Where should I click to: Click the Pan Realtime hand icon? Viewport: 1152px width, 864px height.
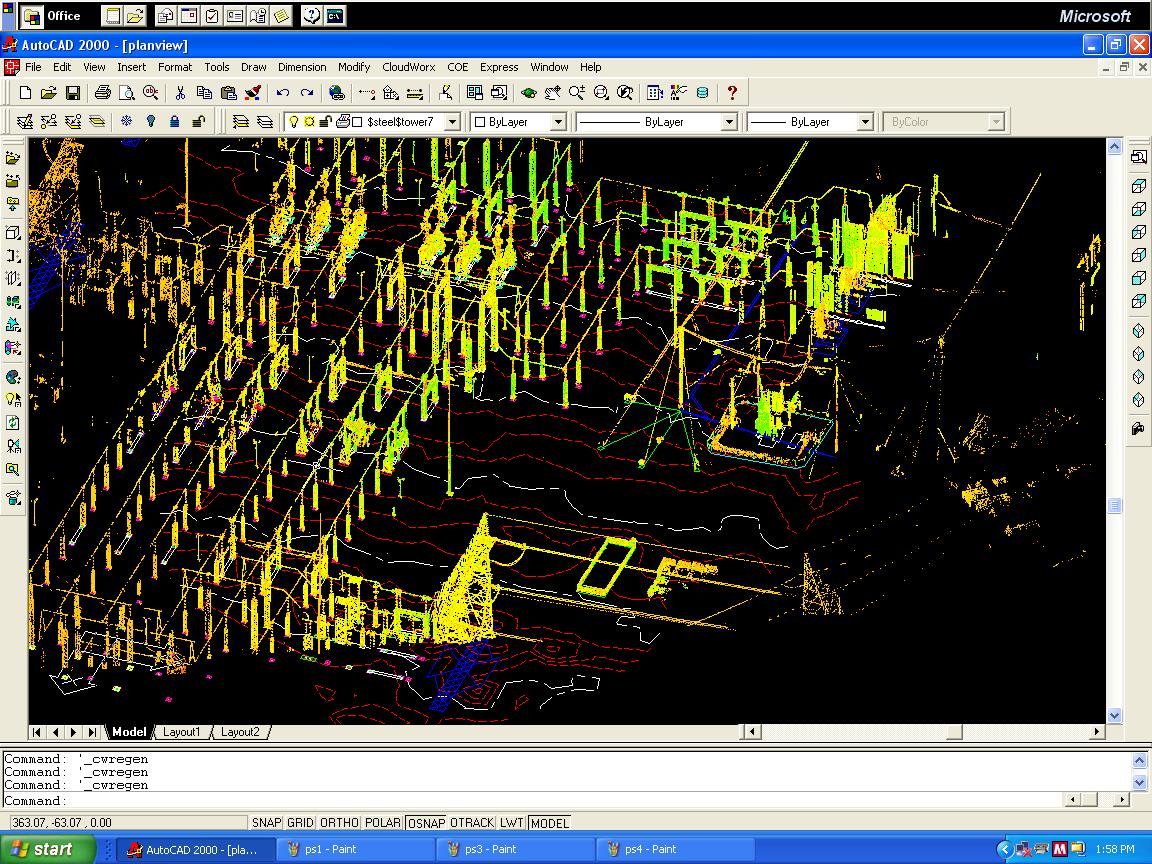click(x=553, y=93)
